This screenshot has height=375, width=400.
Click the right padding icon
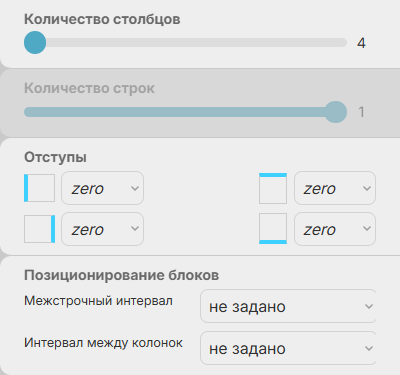[39, 229]
